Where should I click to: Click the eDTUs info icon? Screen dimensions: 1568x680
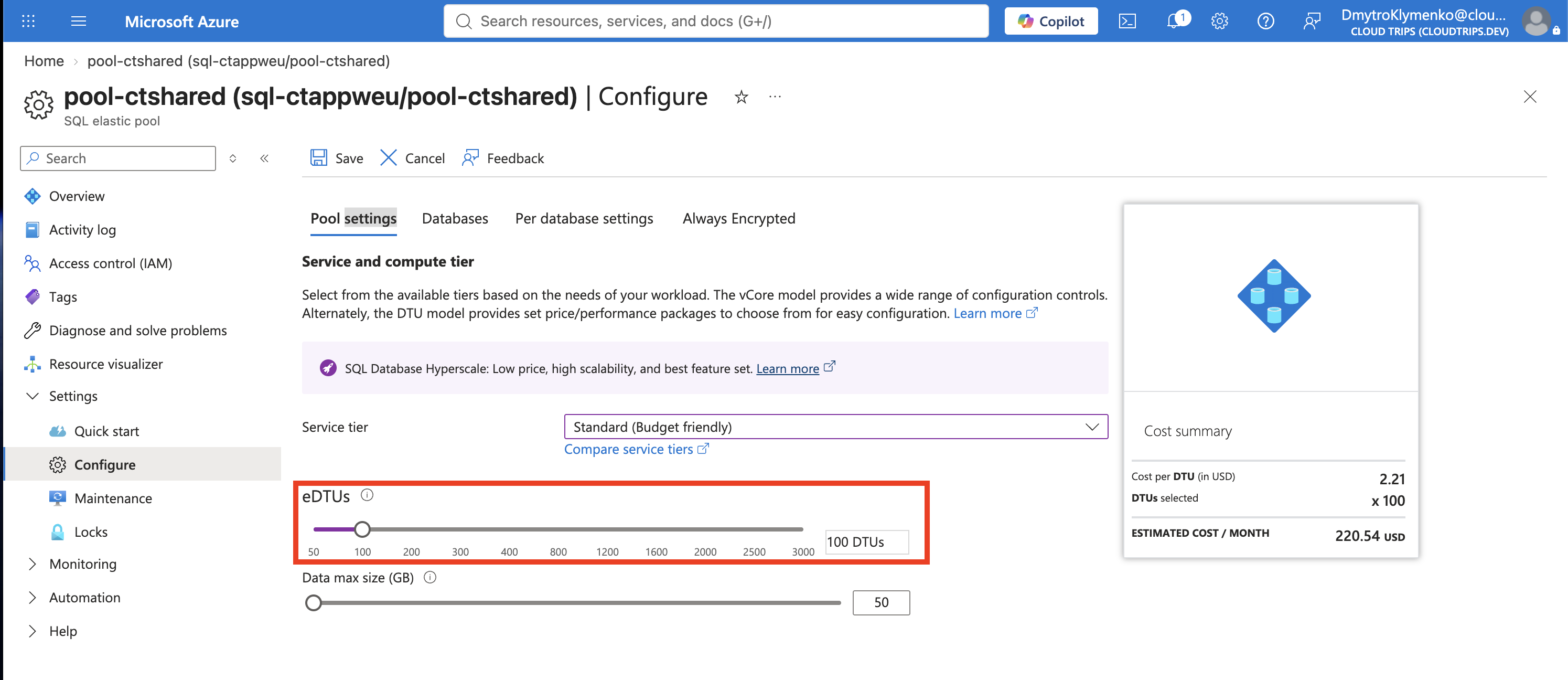pyautogui.click(x=367, y=495)
